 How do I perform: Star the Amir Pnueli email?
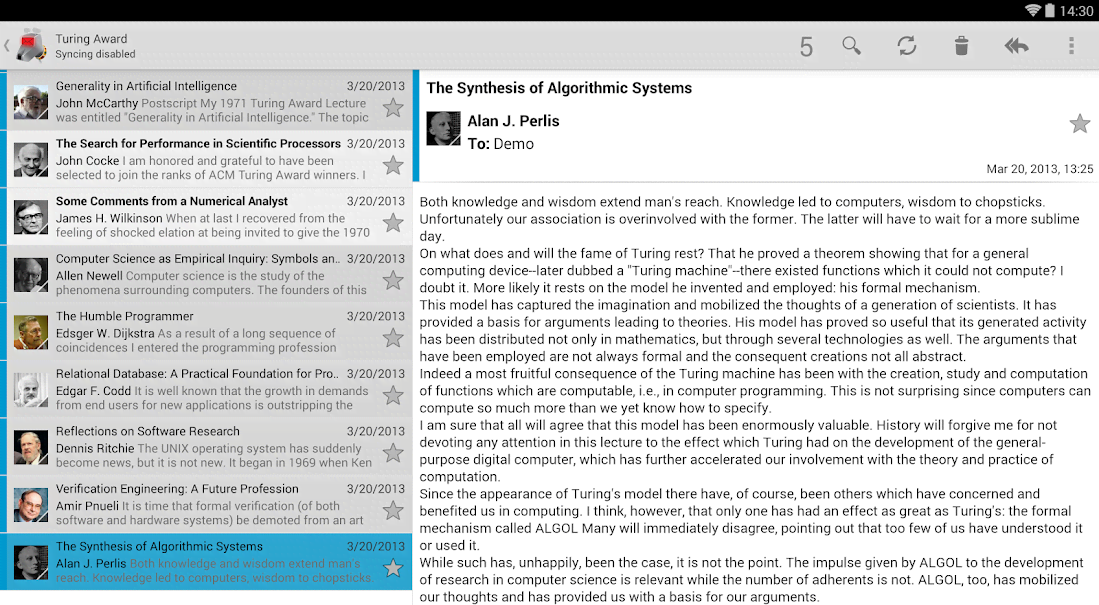[x=393, y=510]
